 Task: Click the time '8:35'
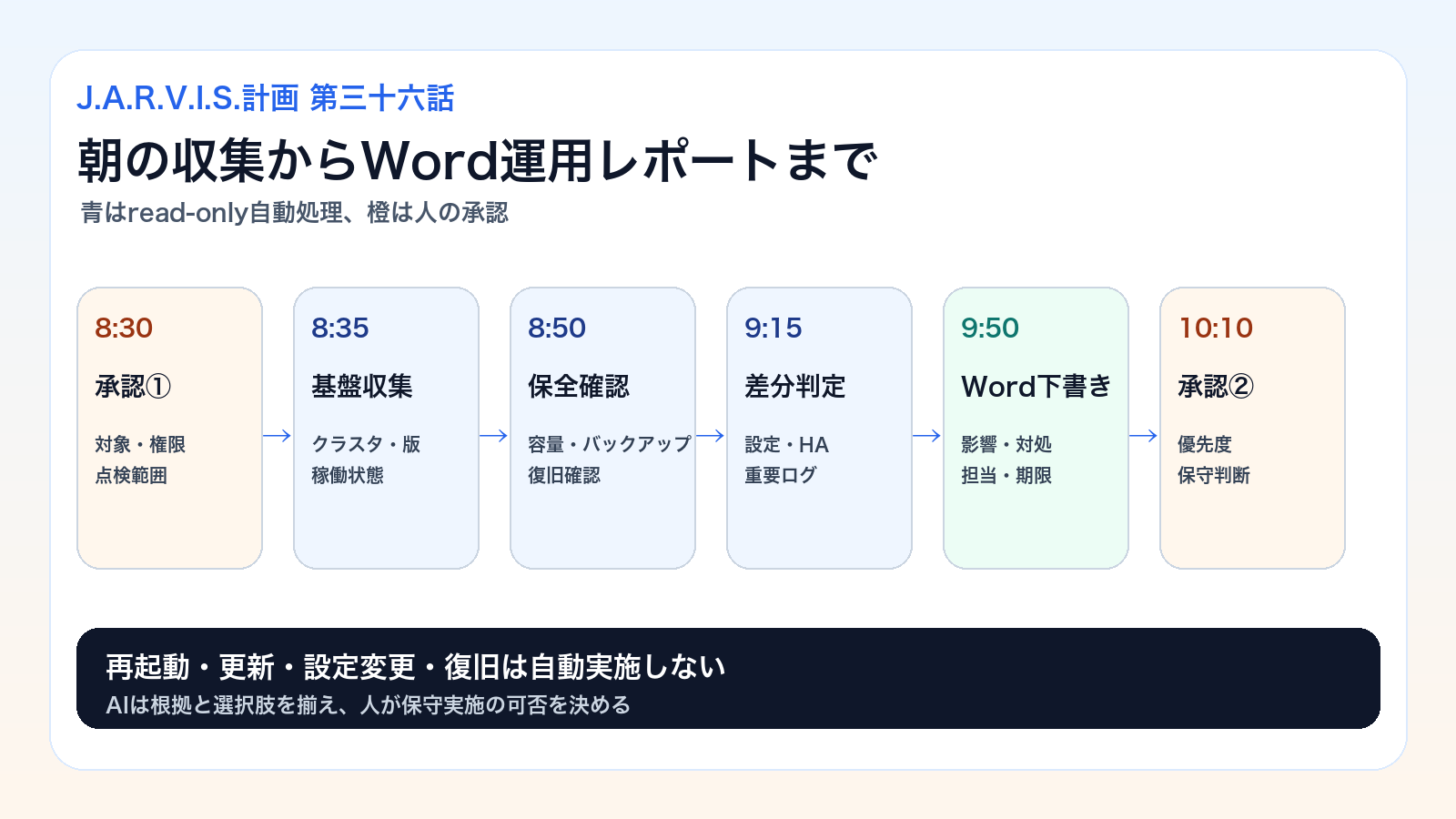pyautogui.click(x=340, y=328)
